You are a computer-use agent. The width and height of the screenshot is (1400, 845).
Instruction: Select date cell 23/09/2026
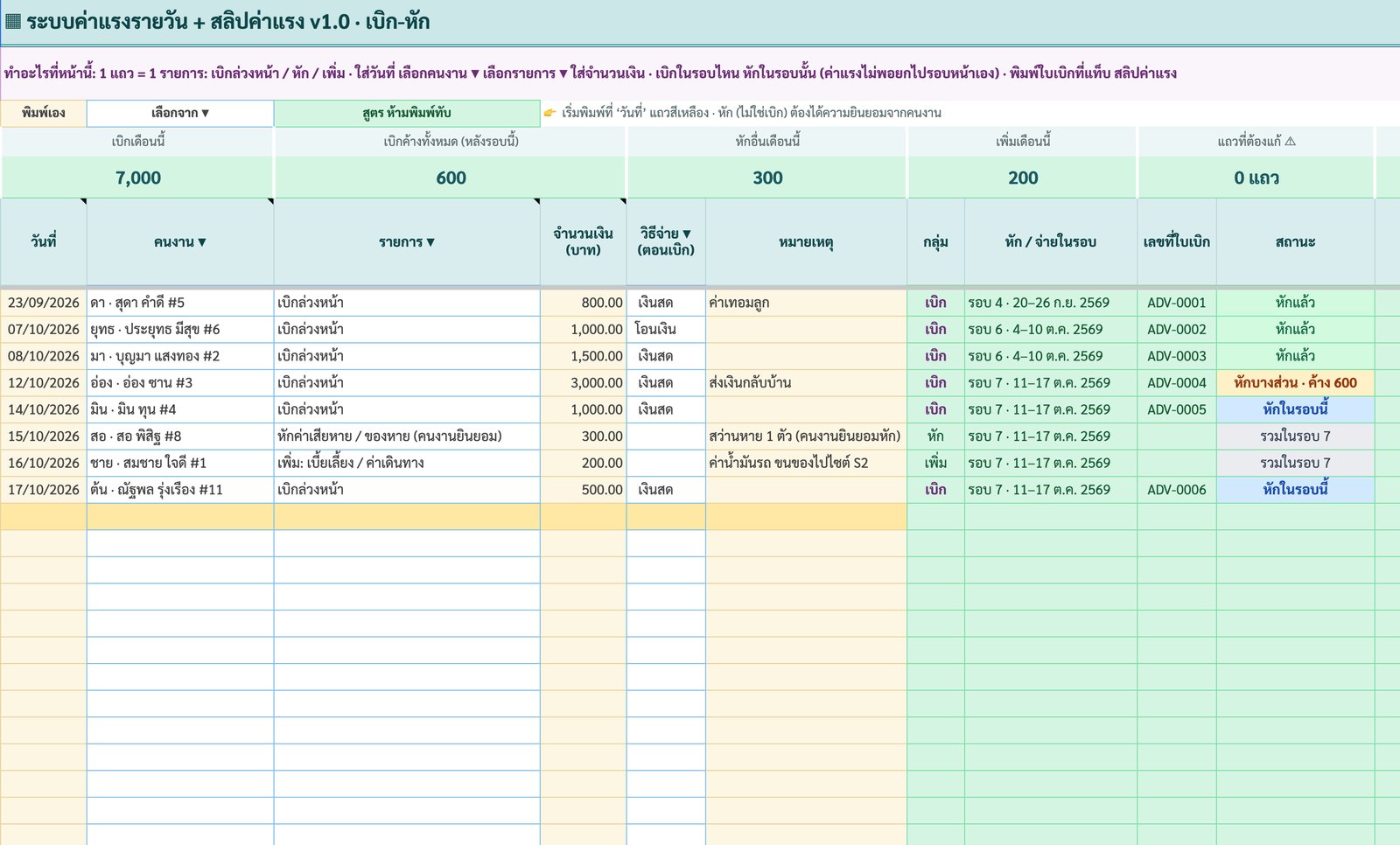pos(44,303)
